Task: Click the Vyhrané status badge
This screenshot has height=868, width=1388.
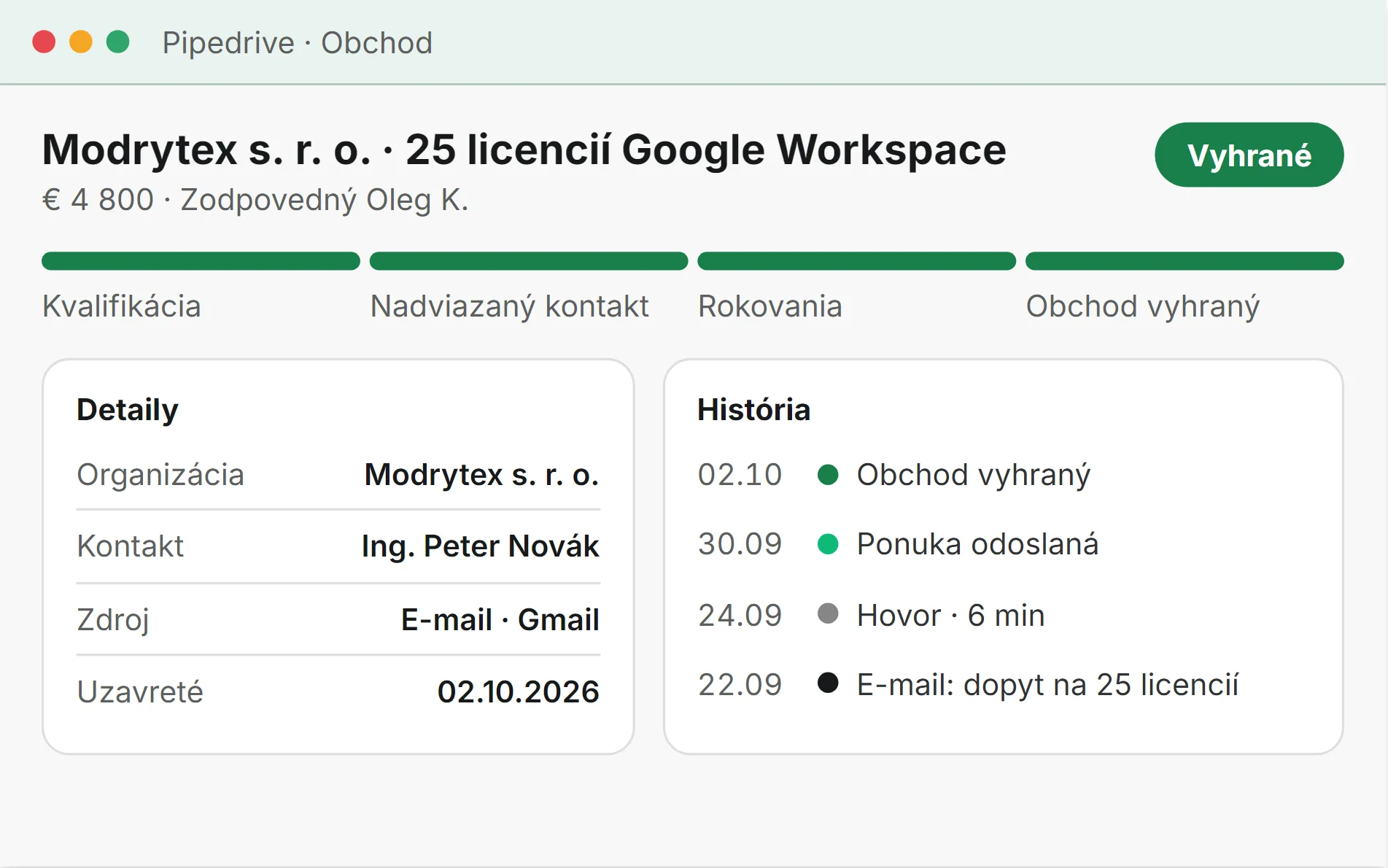Action: click(1249, 155)
